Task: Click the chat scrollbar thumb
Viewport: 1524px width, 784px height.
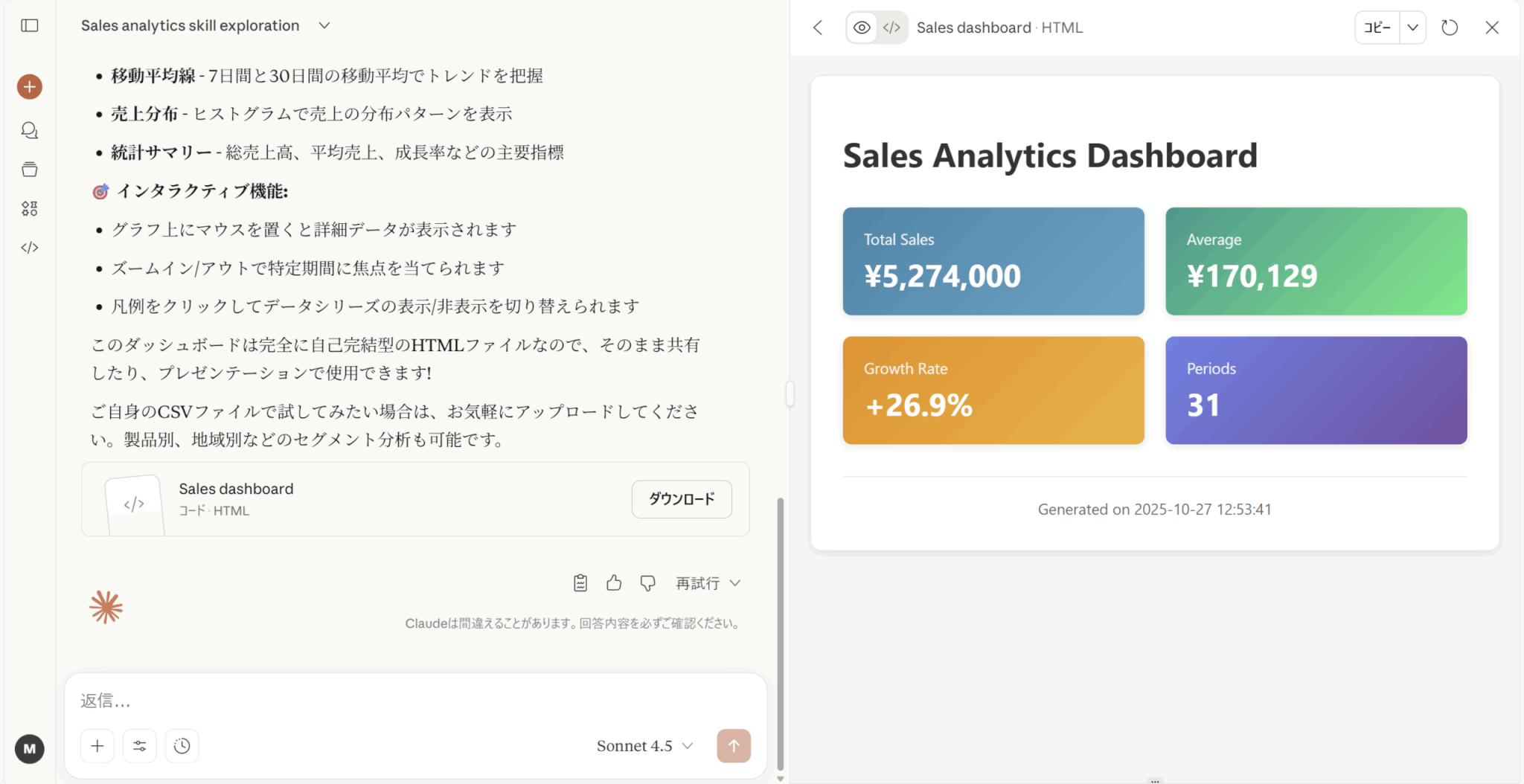Action: coord(780,632)
